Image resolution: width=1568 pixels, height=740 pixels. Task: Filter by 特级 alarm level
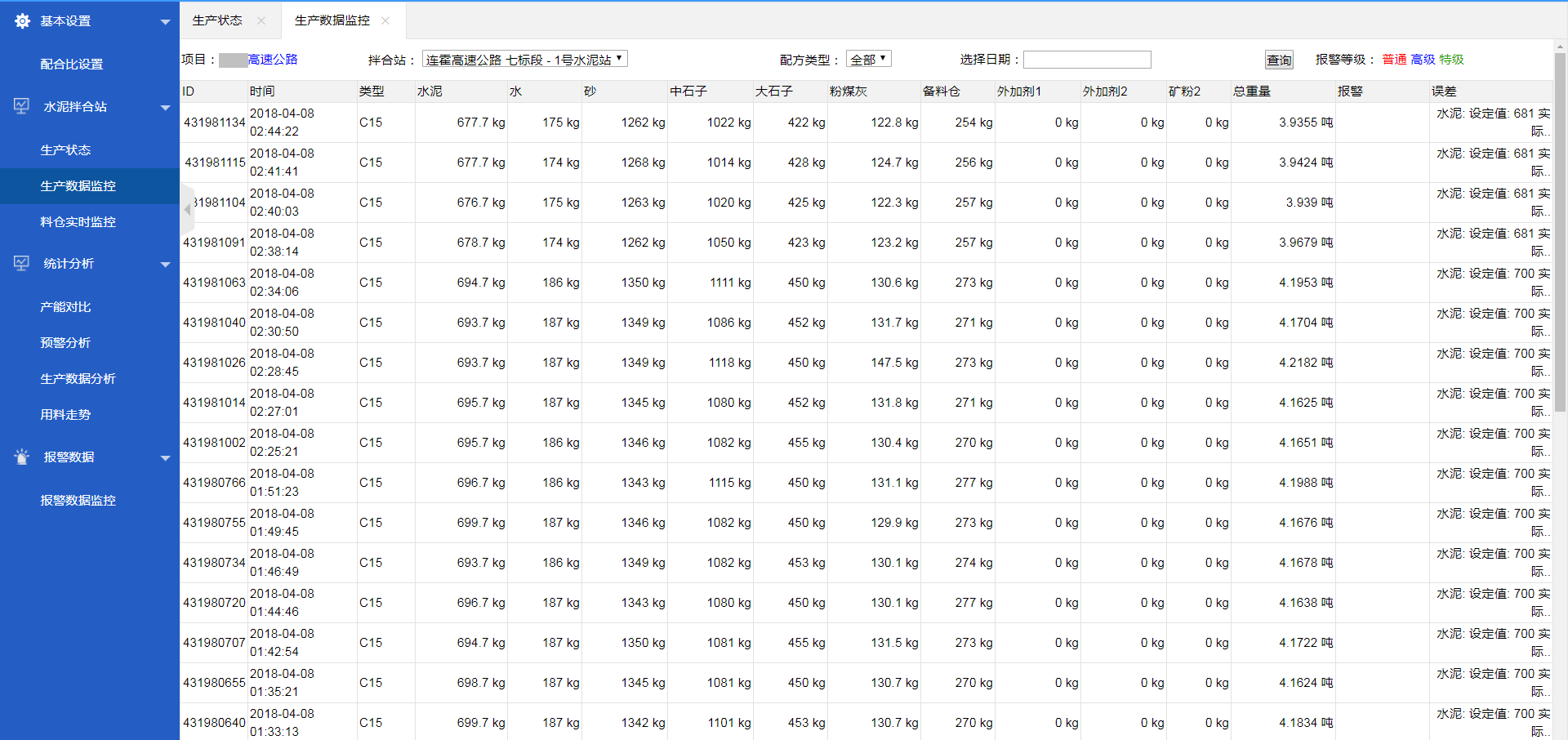pyautogui.click(x=1451, y=60)
